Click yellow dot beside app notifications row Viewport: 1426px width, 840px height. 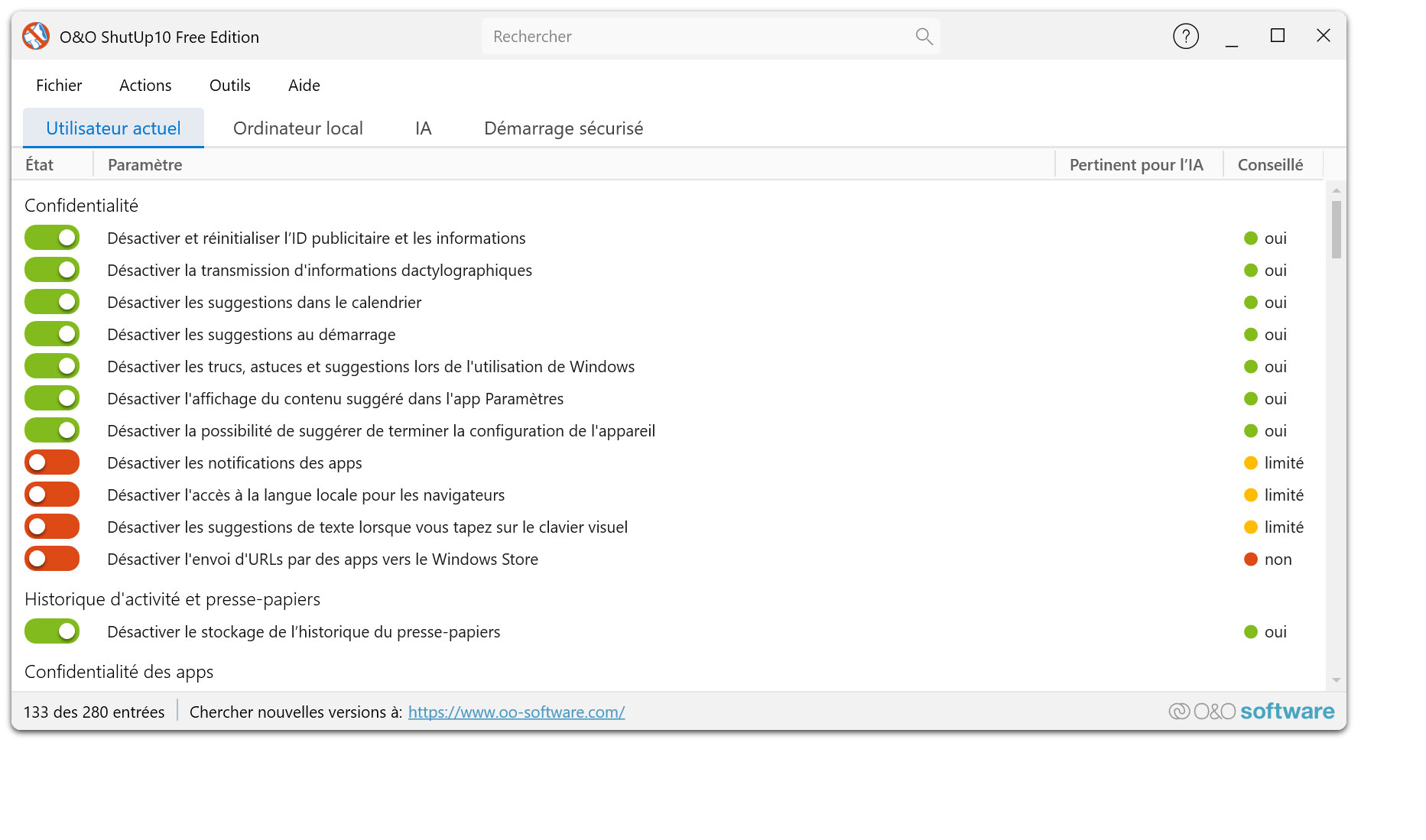[1251, 463]
